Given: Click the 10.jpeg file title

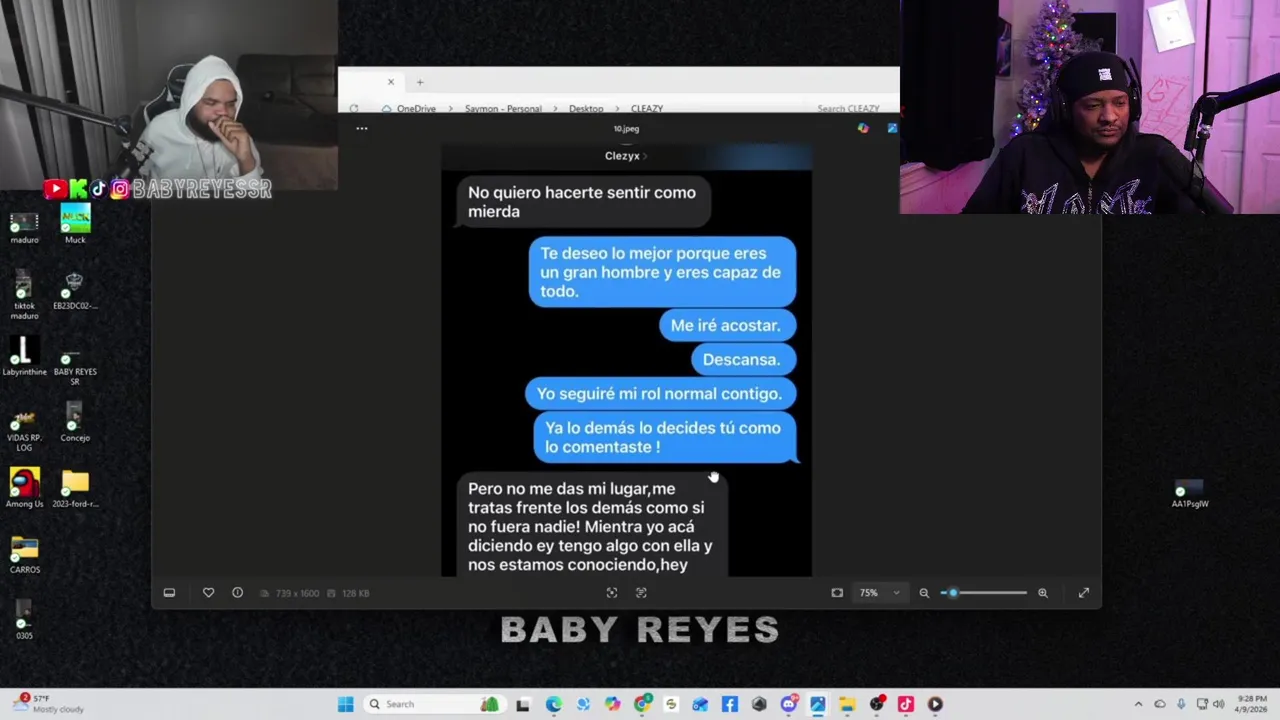Looking at the screenshot, I should [x=626, y=128].
